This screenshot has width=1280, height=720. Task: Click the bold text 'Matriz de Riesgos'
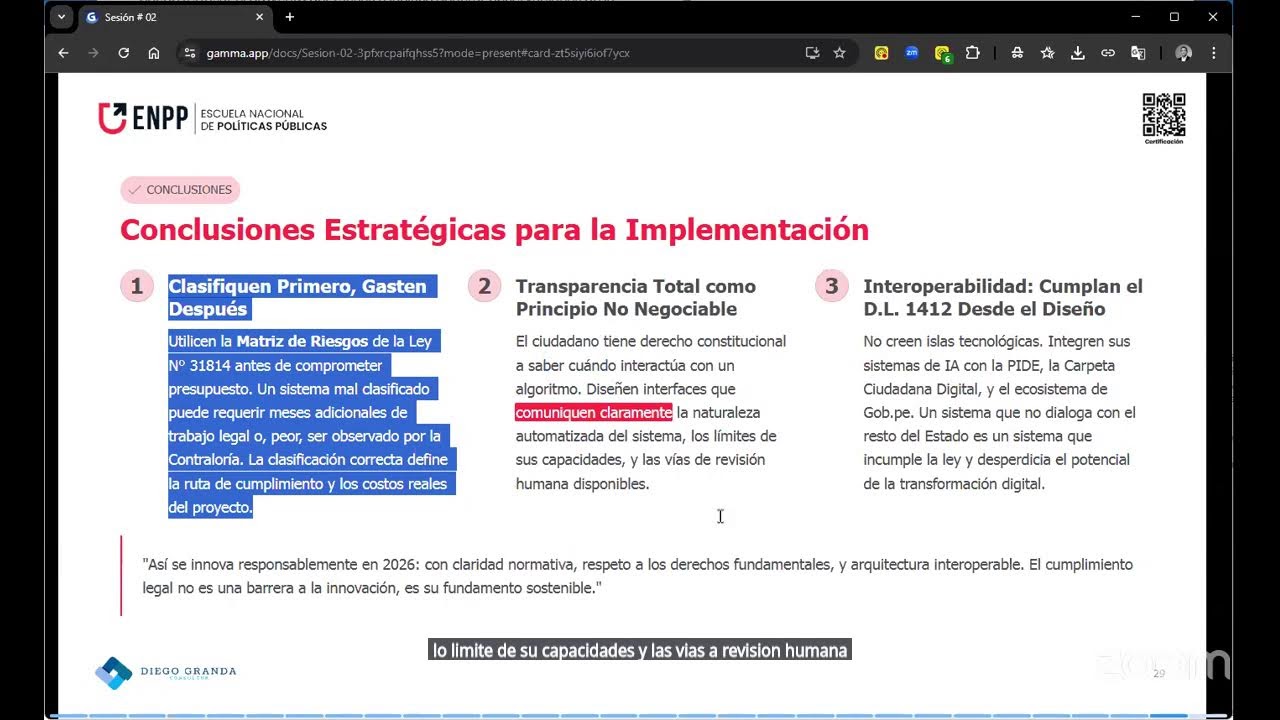[302, 342]
